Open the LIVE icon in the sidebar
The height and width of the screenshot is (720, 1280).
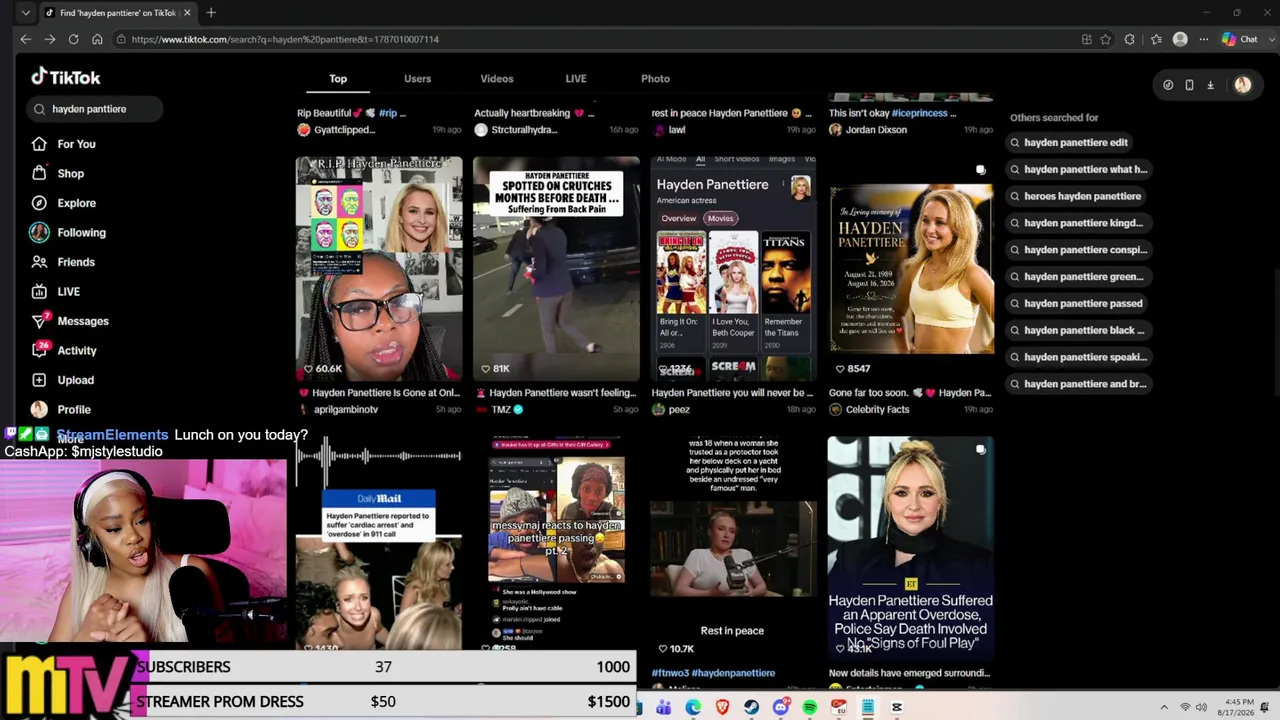(x=39, y=291)
